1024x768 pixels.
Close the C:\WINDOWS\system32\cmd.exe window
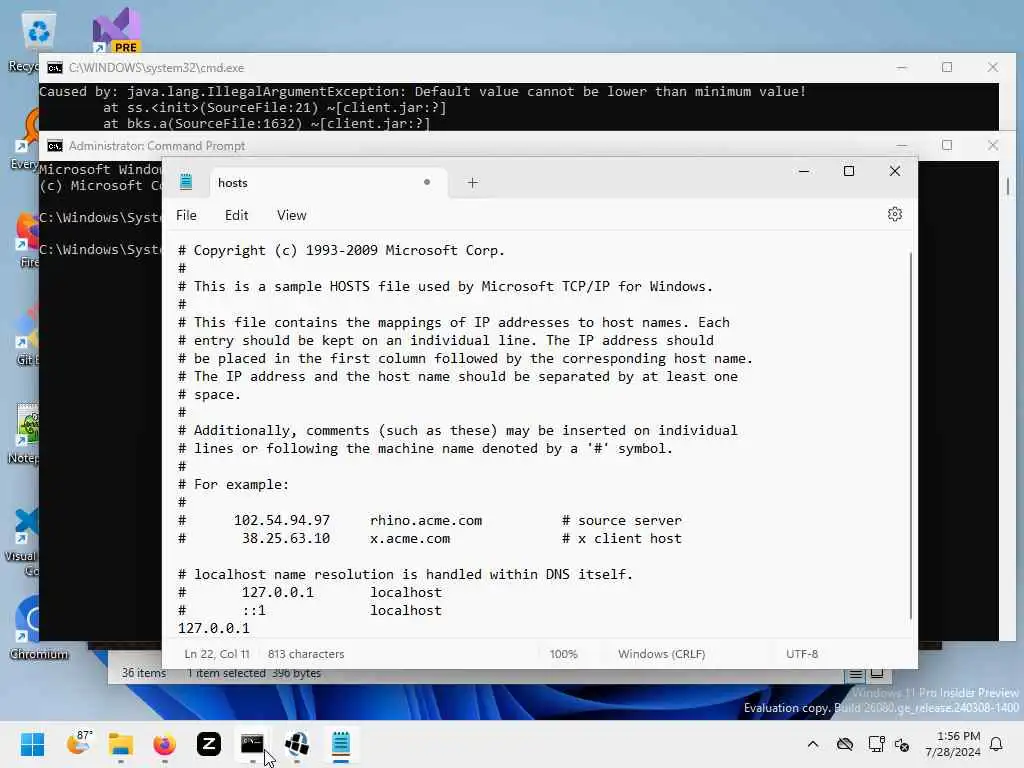point(993,67)
